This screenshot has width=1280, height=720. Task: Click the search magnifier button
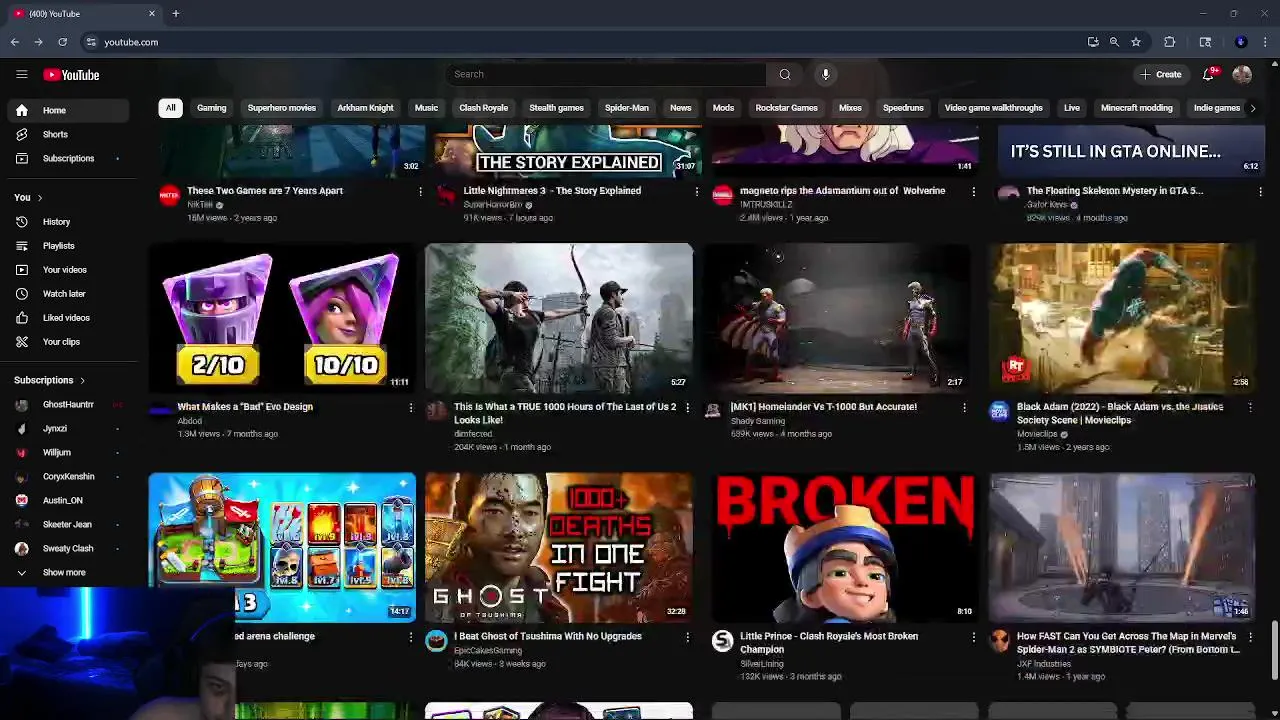tap(785, 74)
